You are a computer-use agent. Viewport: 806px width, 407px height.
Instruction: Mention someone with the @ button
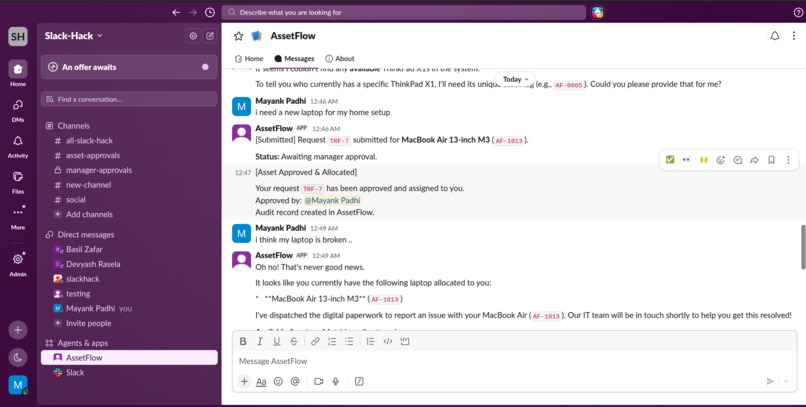[295, 381]
